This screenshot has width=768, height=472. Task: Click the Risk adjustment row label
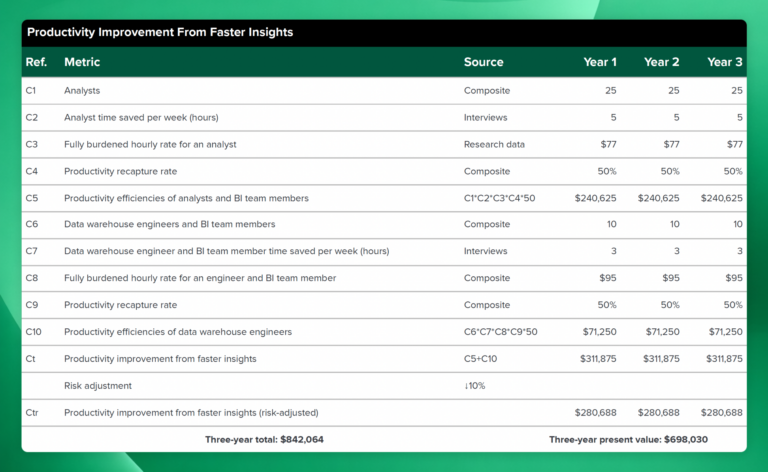tap(98, 386)
